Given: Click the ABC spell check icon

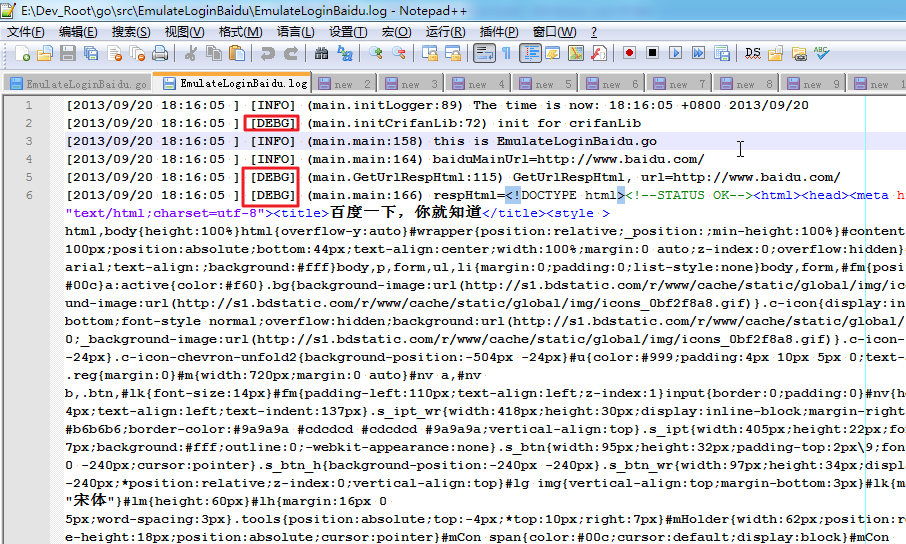Looking at the screenshot, I should tap(822, 54).
